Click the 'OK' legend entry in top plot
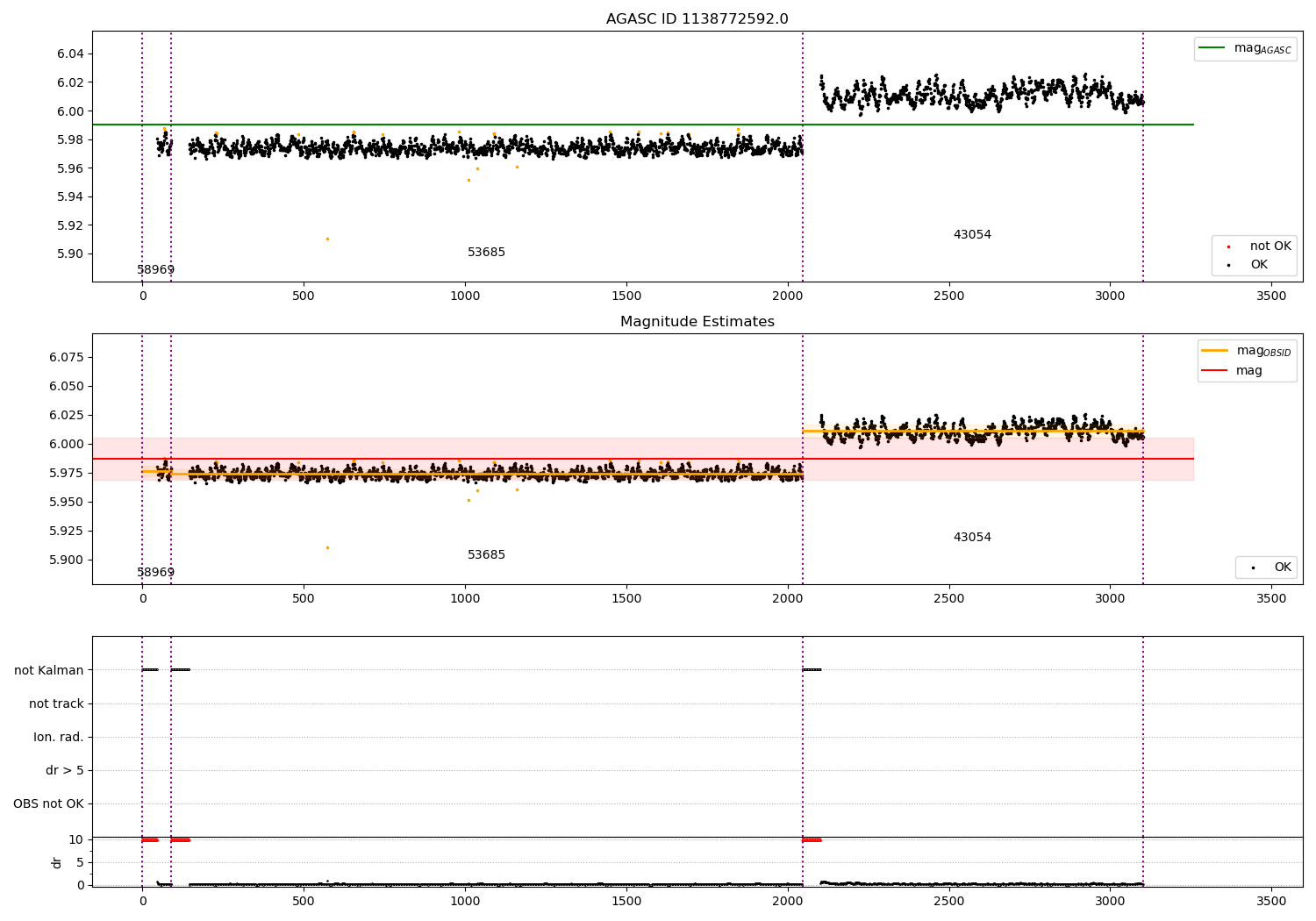1316x921 pixels. click(x=1248, y=265)
